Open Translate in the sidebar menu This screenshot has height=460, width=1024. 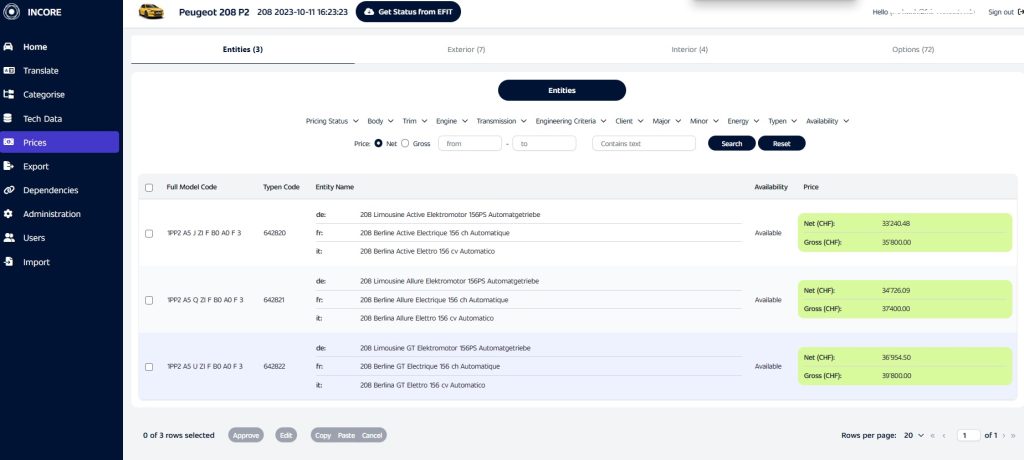pos(40,71)
